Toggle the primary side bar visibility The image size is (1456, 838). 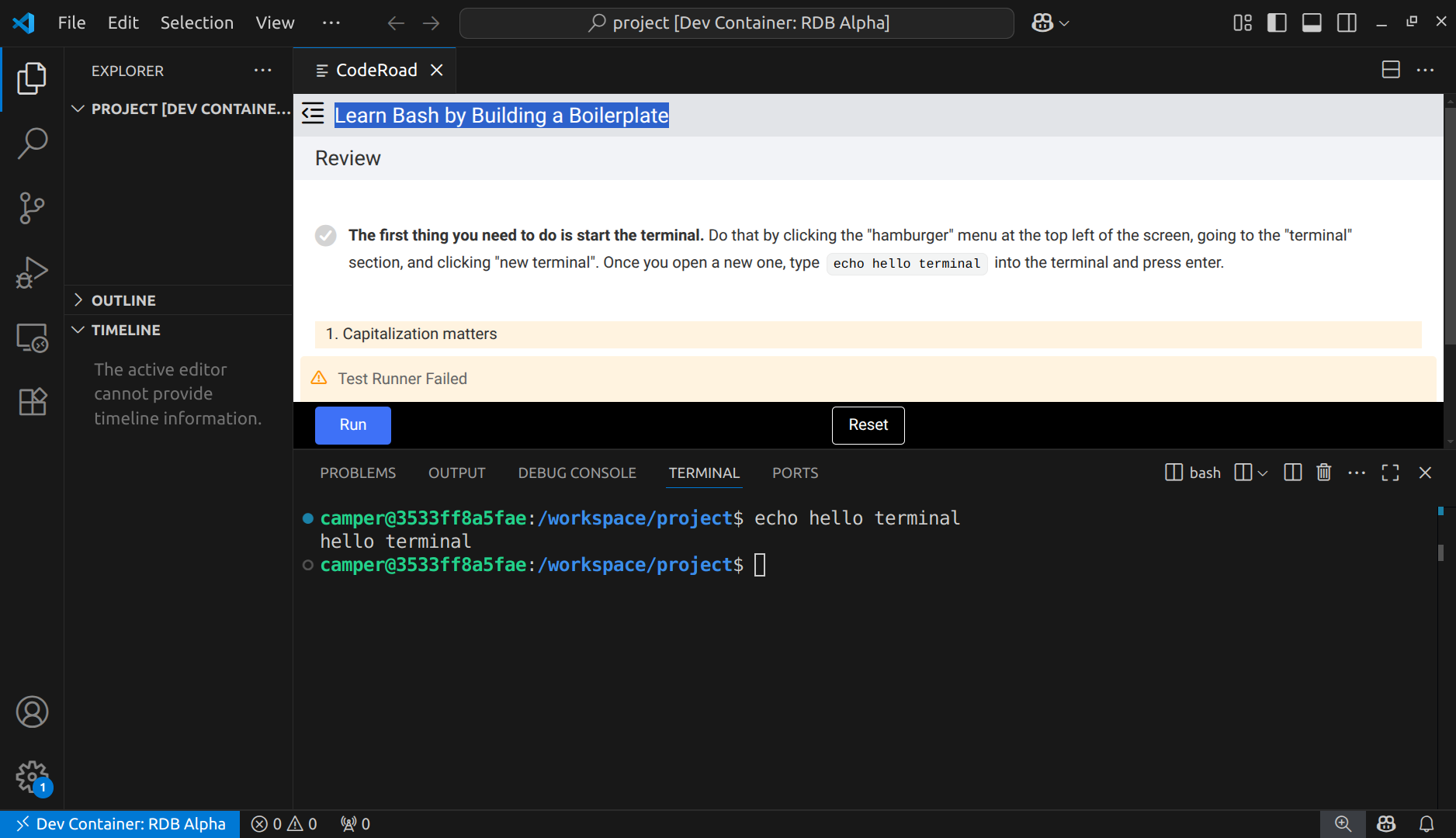point(1277,23)
